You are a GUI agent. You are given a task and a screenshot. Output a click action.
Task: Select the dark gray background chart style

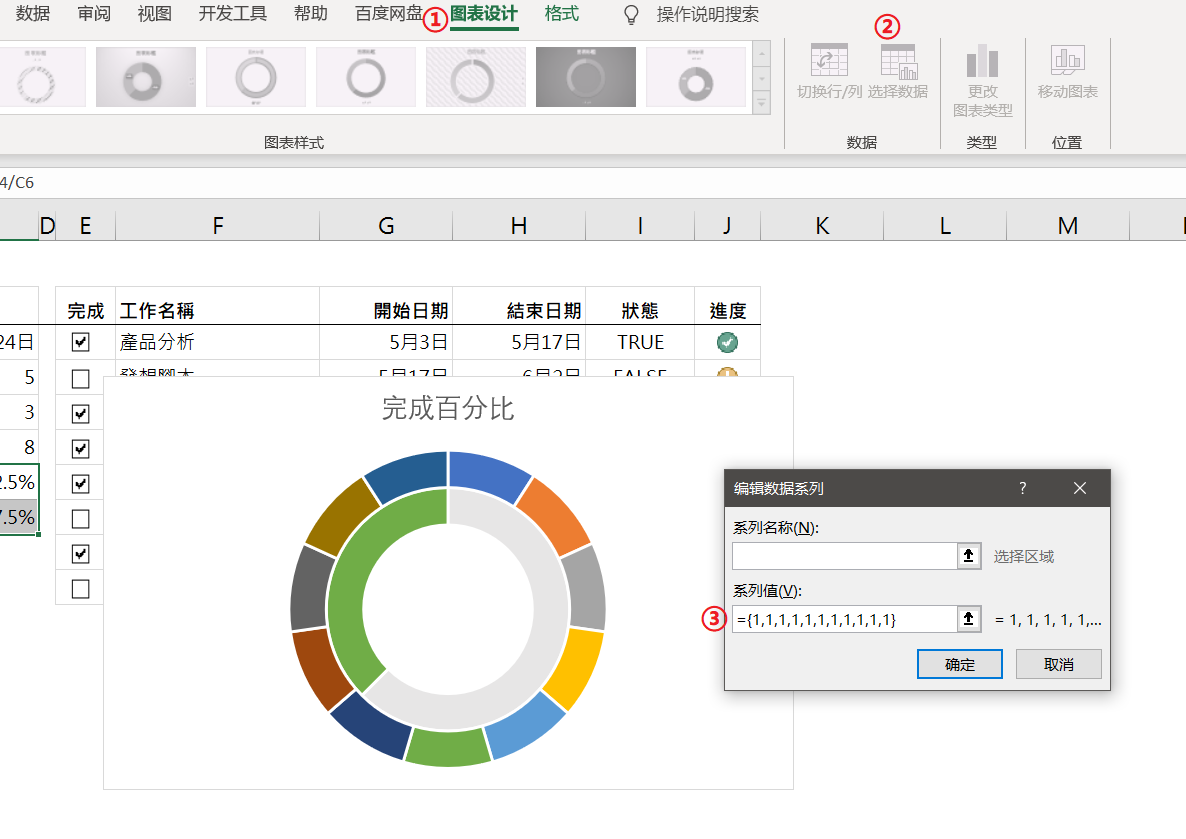[x=586, y=77]
